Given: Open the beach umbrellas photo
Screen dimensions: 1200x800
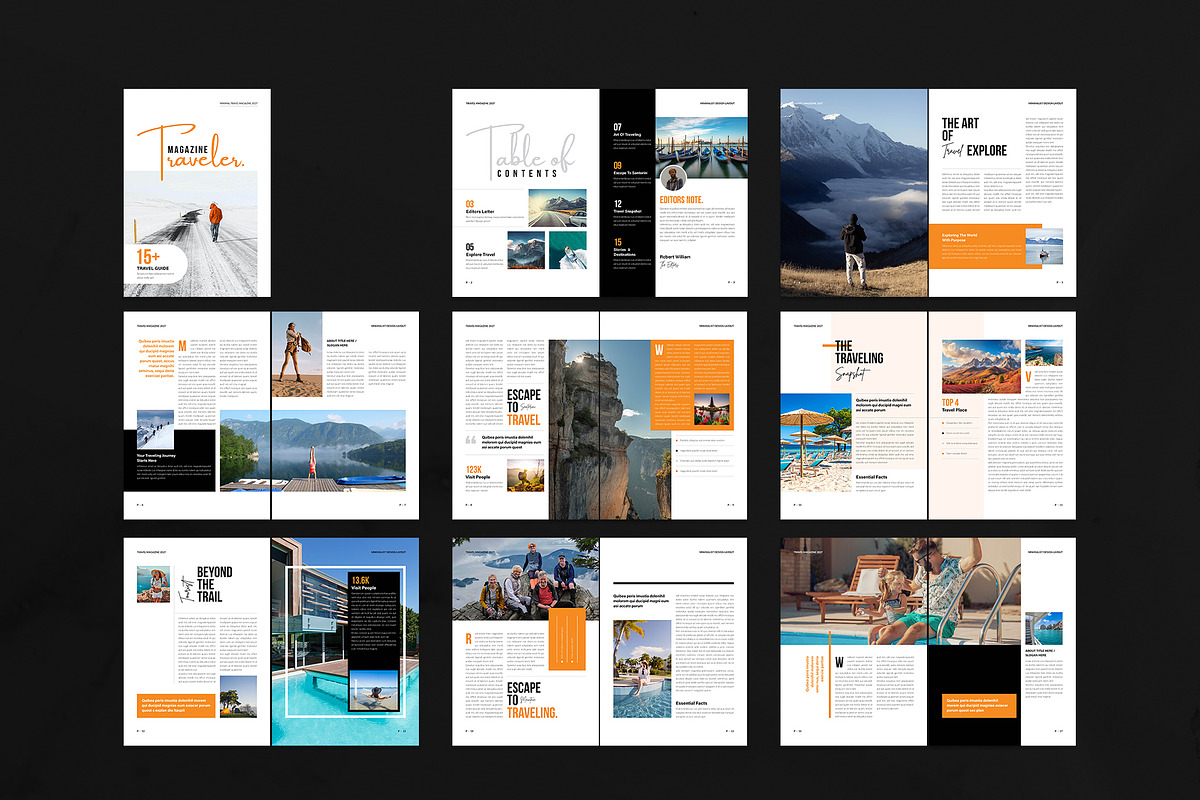Looking at the screenshot, I should 815,442.
